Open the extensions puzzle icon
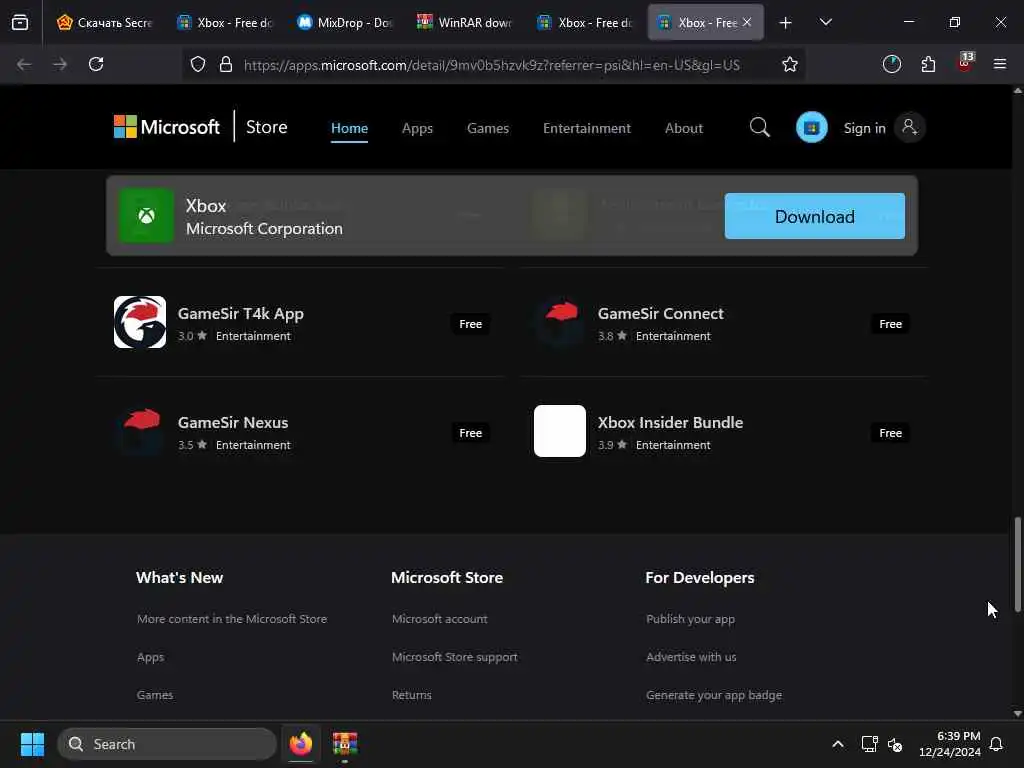 click(928, 64)
